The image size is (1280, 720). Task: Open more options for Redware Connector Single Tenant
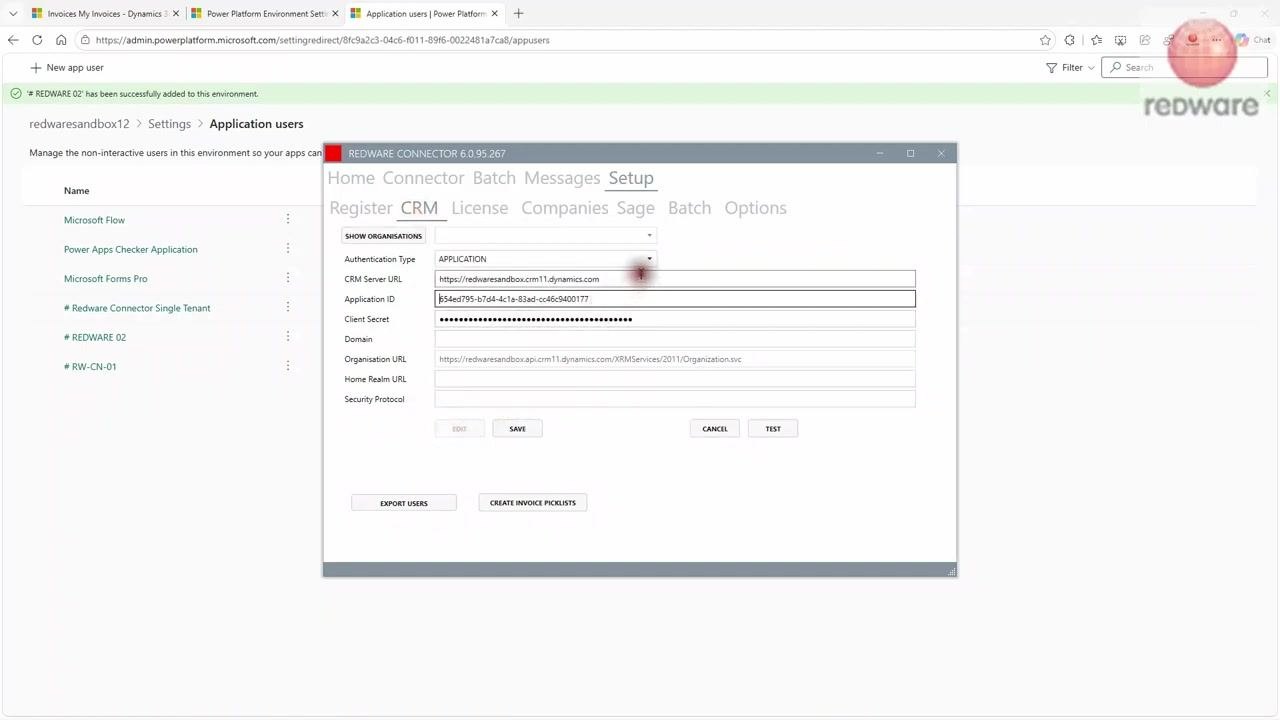[x=288, y=307]
